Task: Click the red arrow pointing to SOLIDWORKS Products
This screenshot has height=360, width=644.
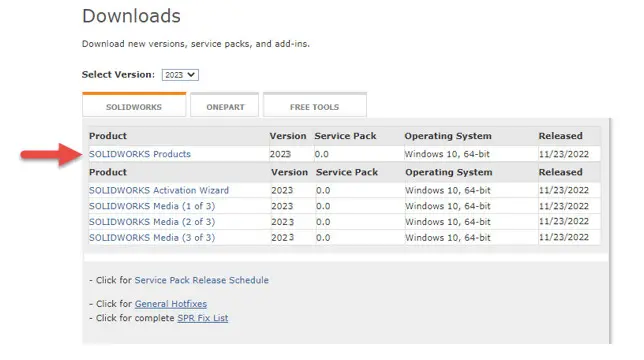Action: pos(51,154)
